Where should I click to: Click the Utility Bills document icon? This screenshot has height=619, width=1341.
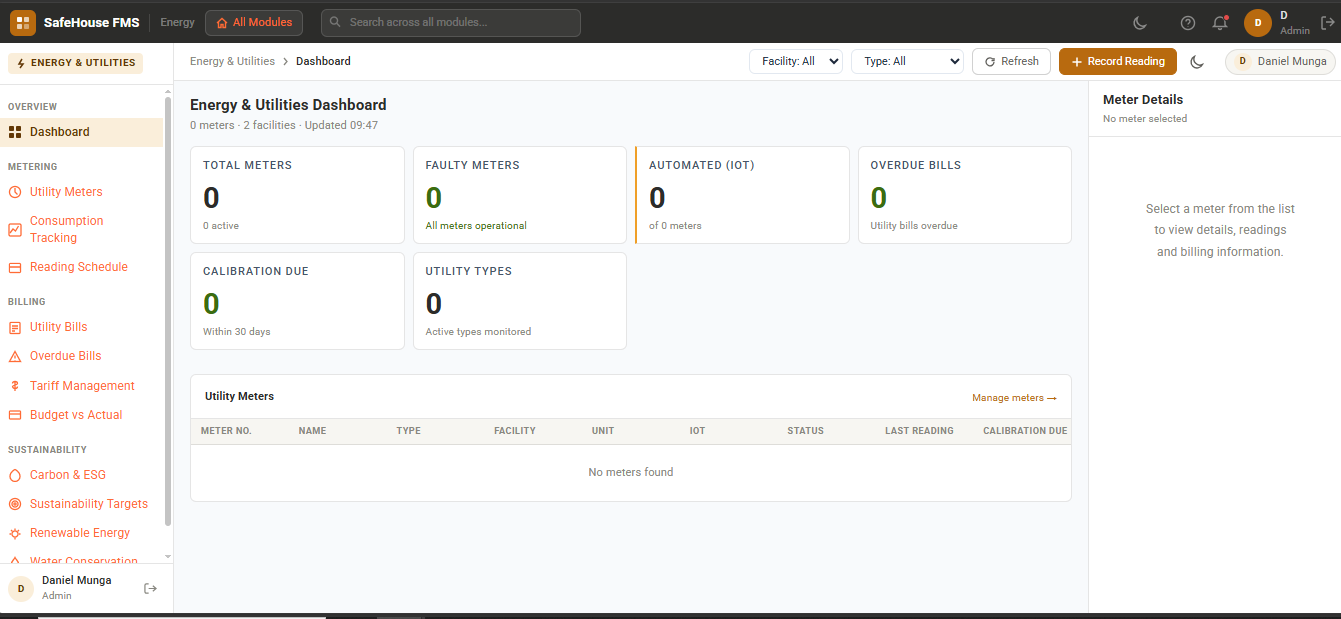click(x=15, y=327)
